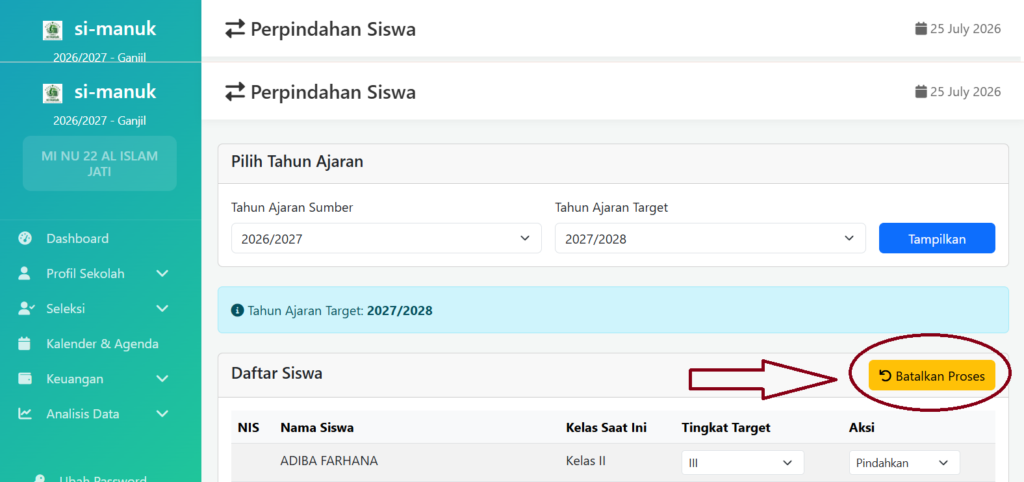Click the Ubah Password link in sidebar
Screen dimensions: 1024x482
tap(103, 478)
